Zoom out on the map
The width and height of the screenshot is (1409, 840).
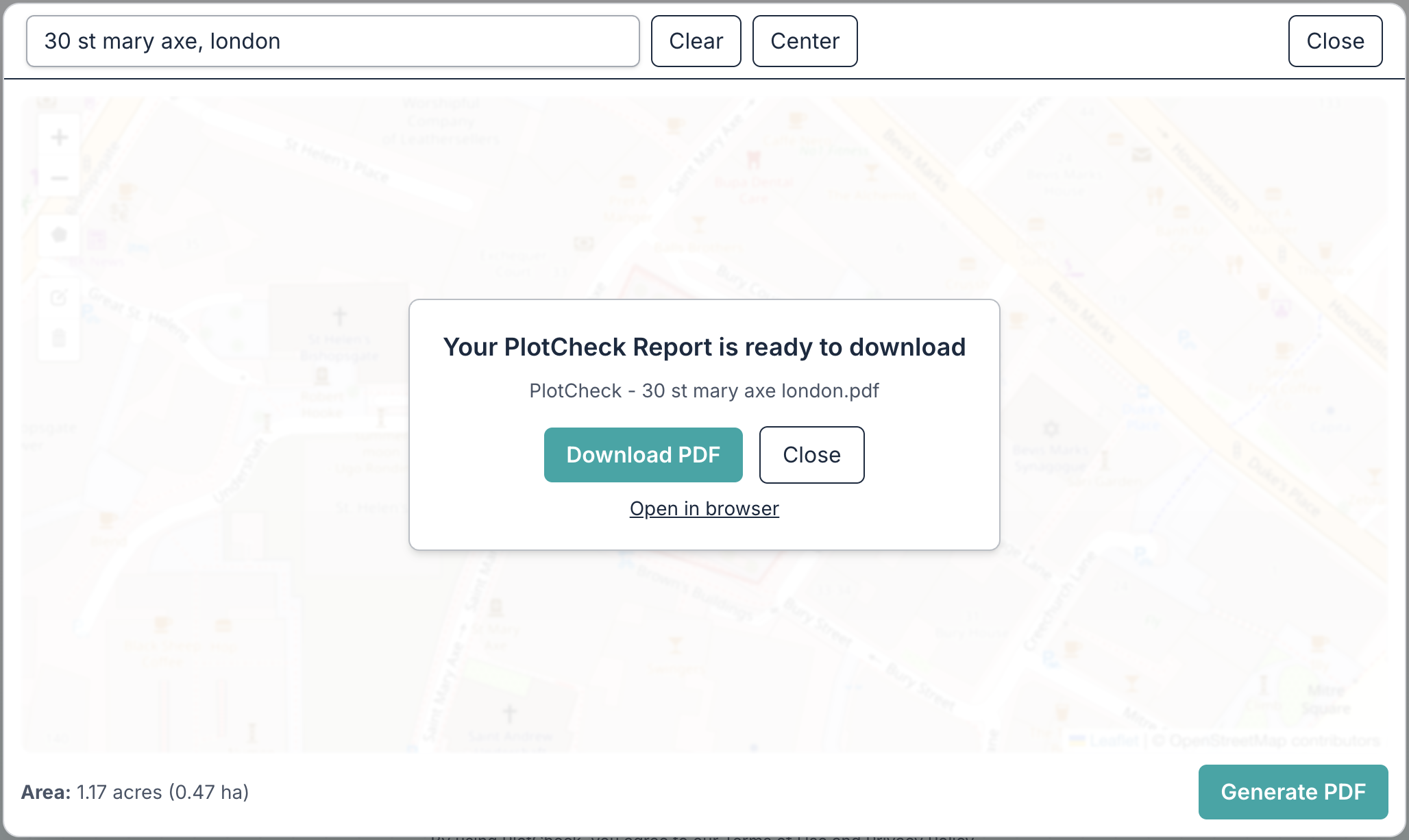pyautogui.click(x=59, y=178)
